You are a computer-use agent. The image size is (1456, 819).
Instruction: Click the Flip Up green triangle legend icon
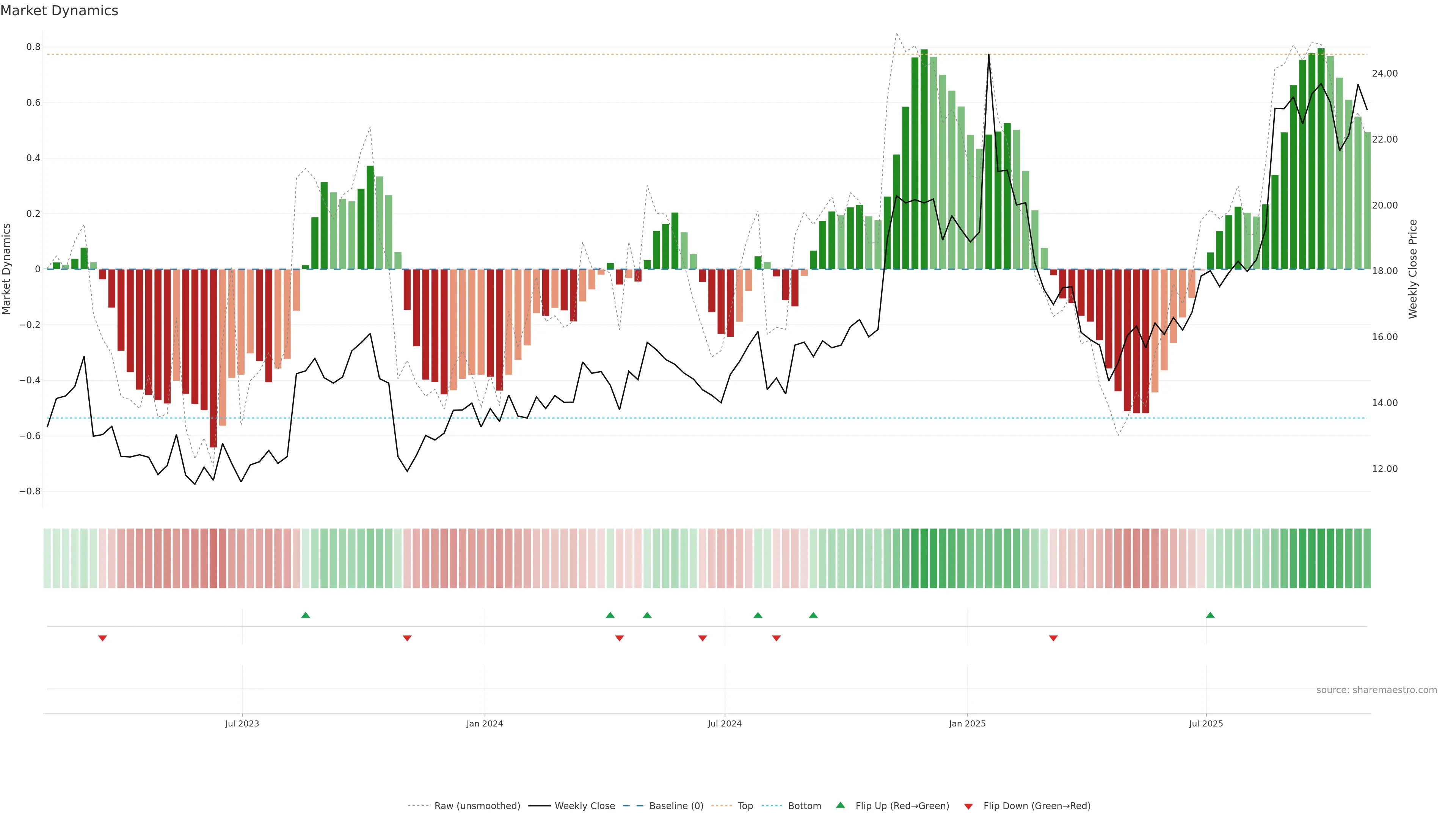pos(841,805)
